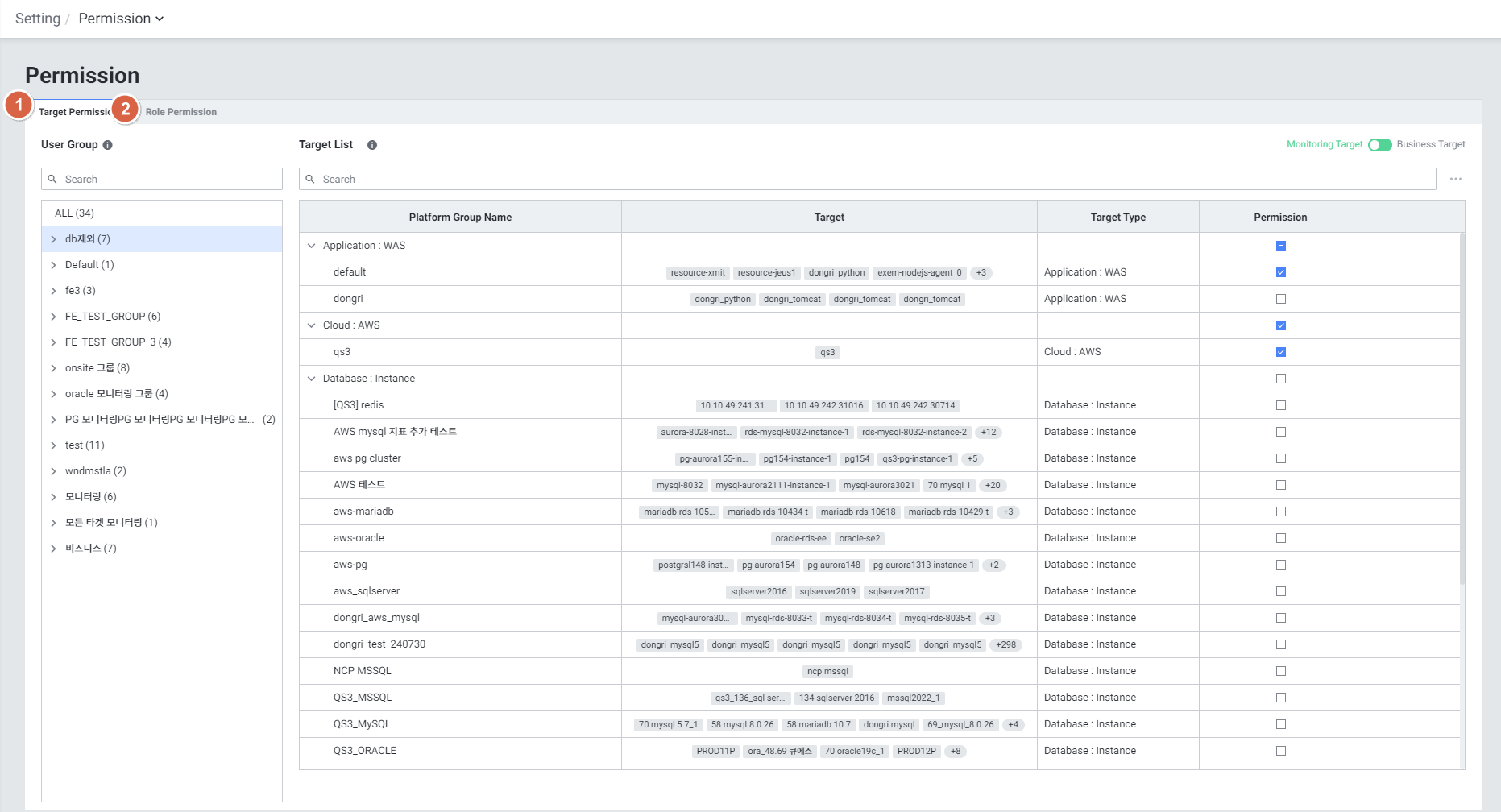This screenshot has width=1501, height=812.
Task: Switch to the Role Permission tab
Action: coord(180,112)
